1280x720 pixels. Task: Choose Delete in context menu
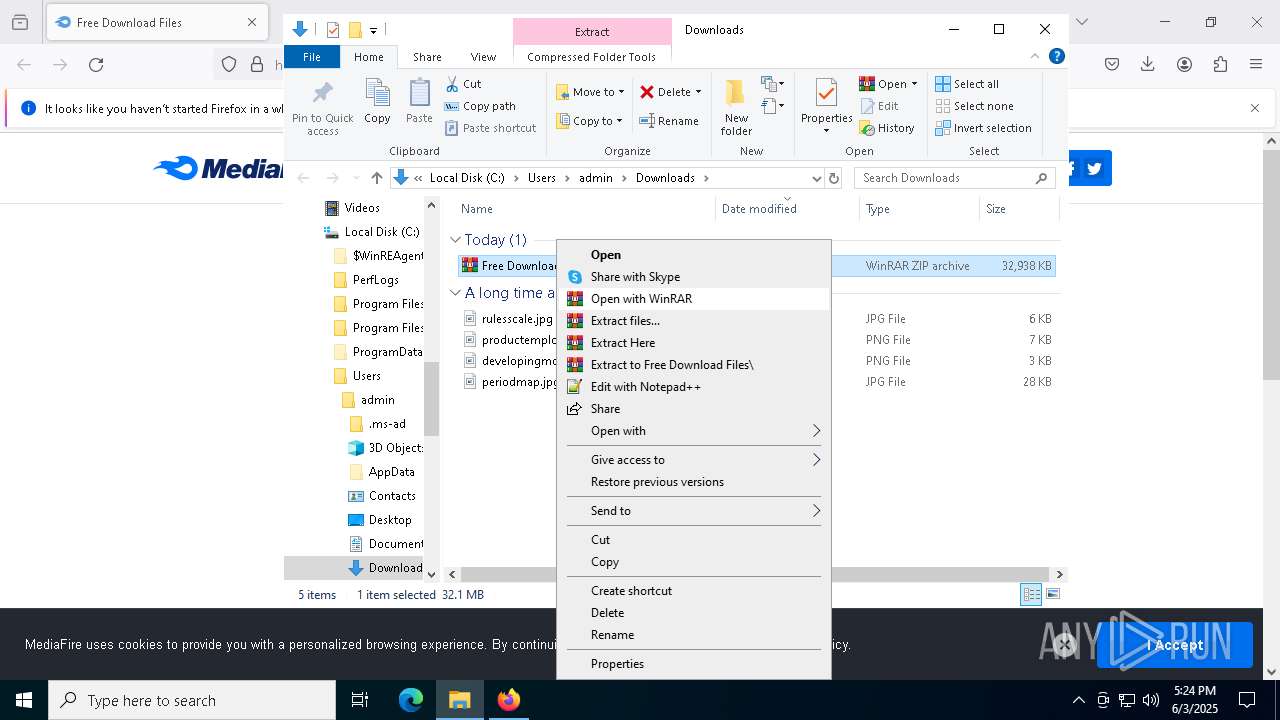pyautogui.click(x=694, y=613)
